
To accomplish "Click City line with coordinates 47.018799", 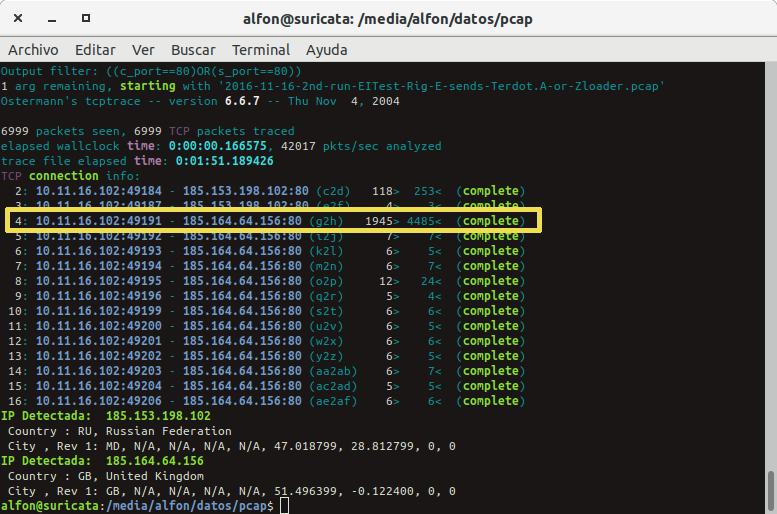I will click(232, 446).
